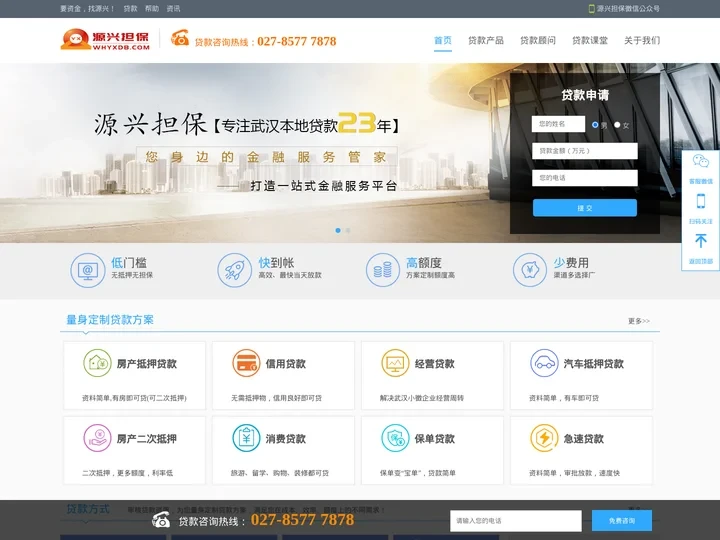Image resolution: width=720 pixels, height=540 pixels.
Task: Open the 汽车抵押贷款 product title
Action: [594, 364]
